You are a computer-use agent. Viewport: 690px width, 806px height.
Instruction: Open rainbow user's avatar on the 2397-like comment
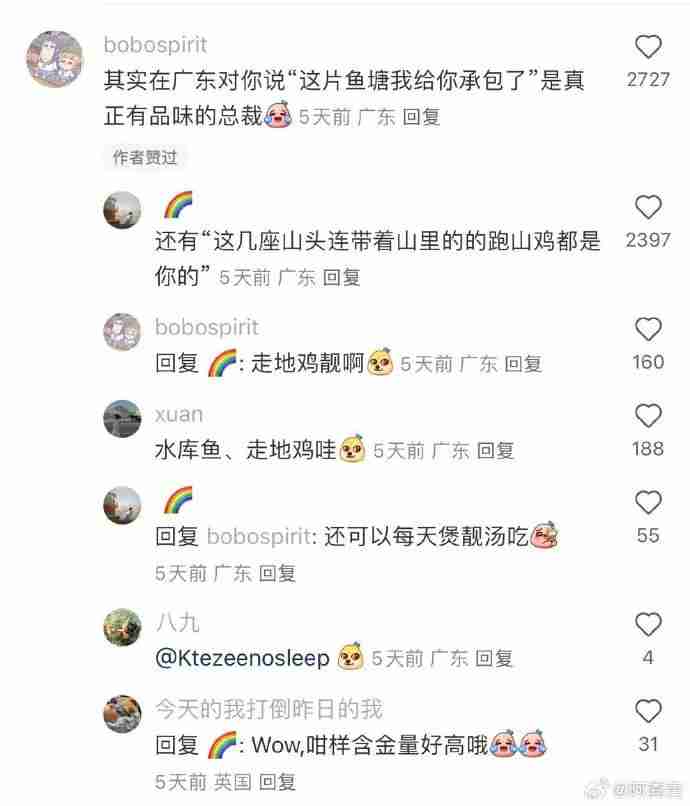(x=122, y=210)
